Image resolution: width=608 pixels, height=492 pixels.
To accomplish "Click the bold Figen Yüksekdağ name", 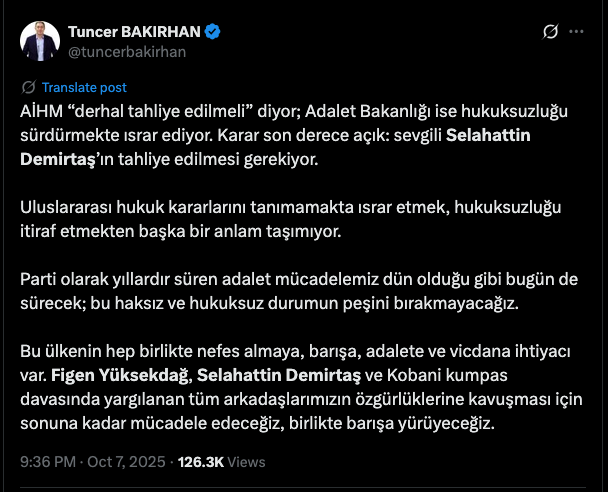I will click(118, 376).
